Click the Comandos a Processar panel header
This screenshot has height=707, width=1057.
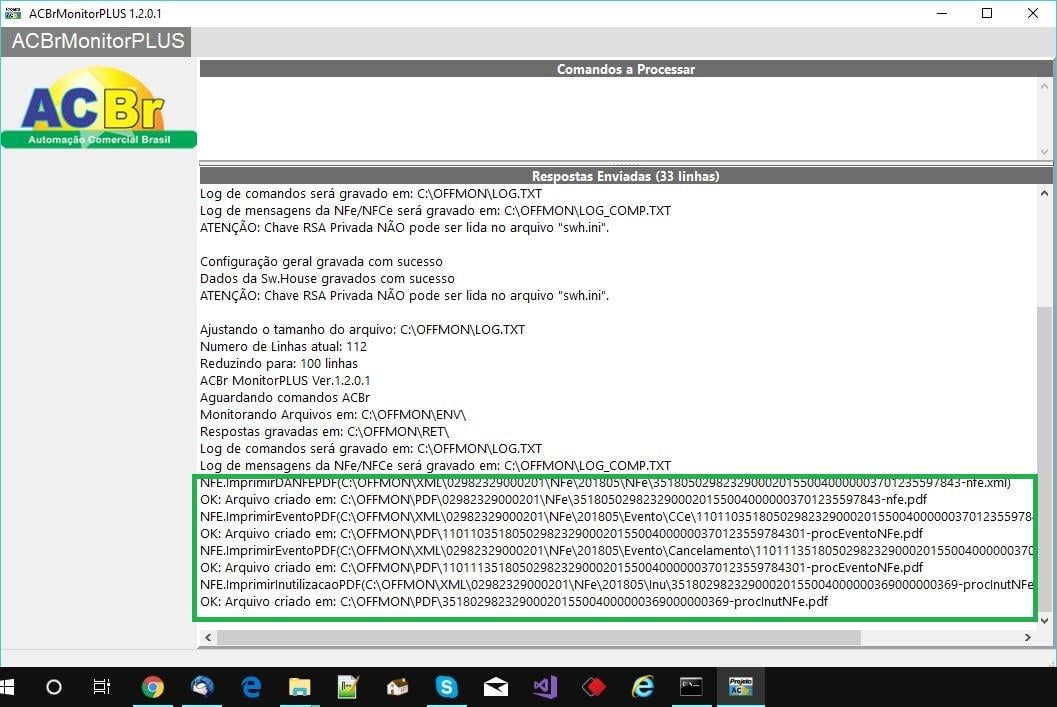tap(626, 69)
